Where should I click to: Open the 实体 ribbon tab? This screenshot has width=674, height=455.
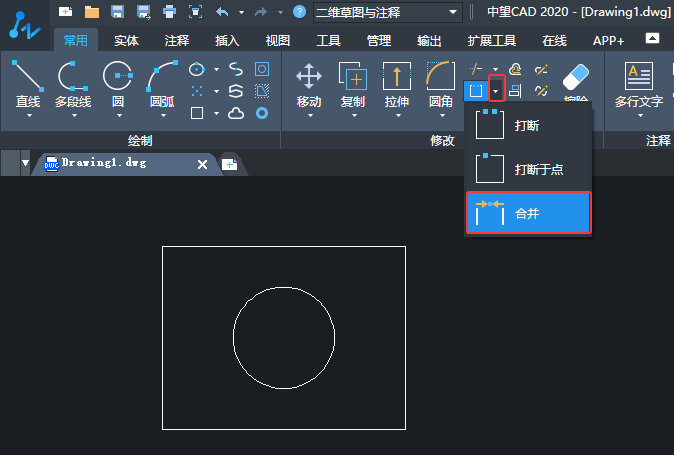pos(126,40)
